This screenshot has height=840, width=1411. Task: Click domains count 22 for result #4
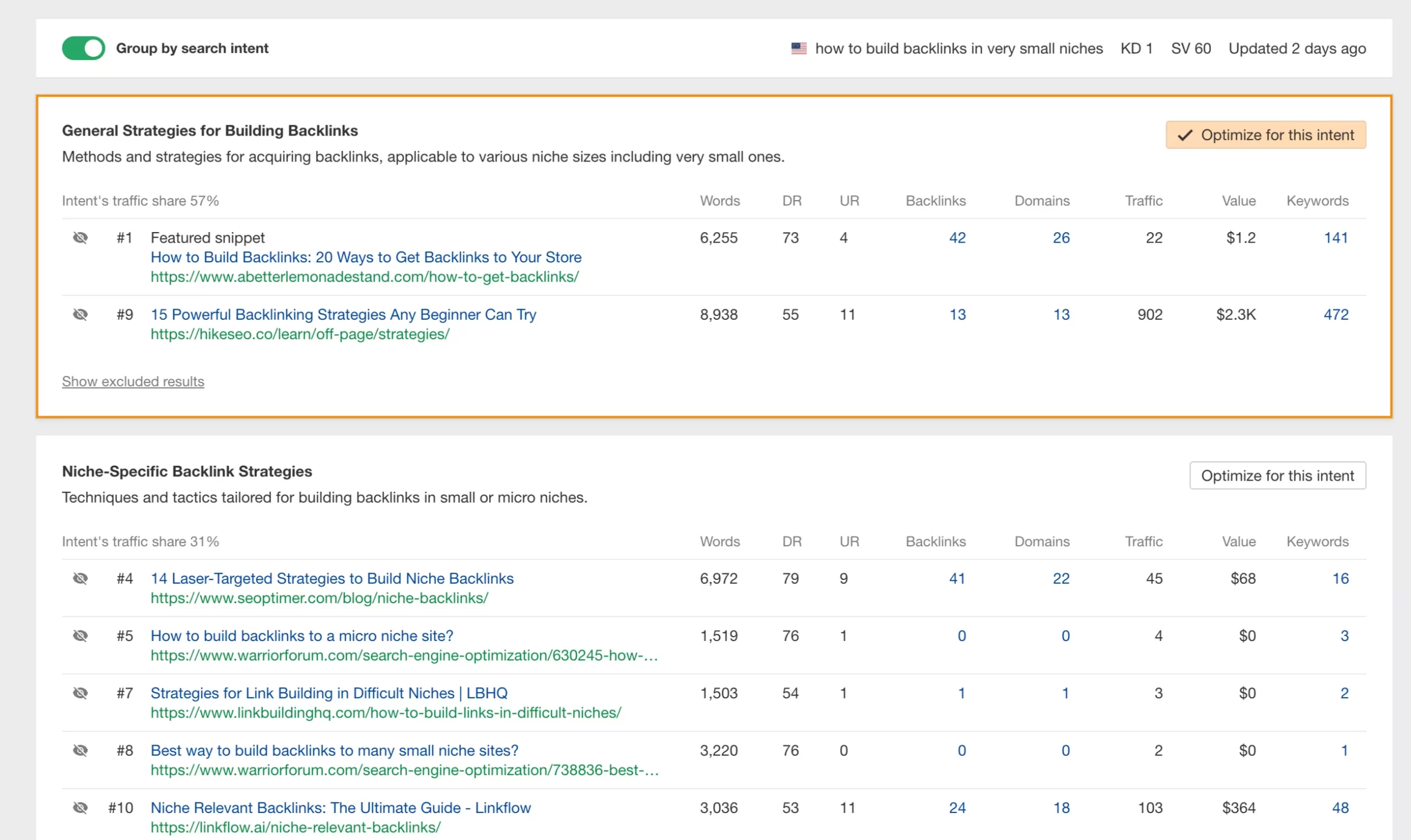(x=1060, y=579)
